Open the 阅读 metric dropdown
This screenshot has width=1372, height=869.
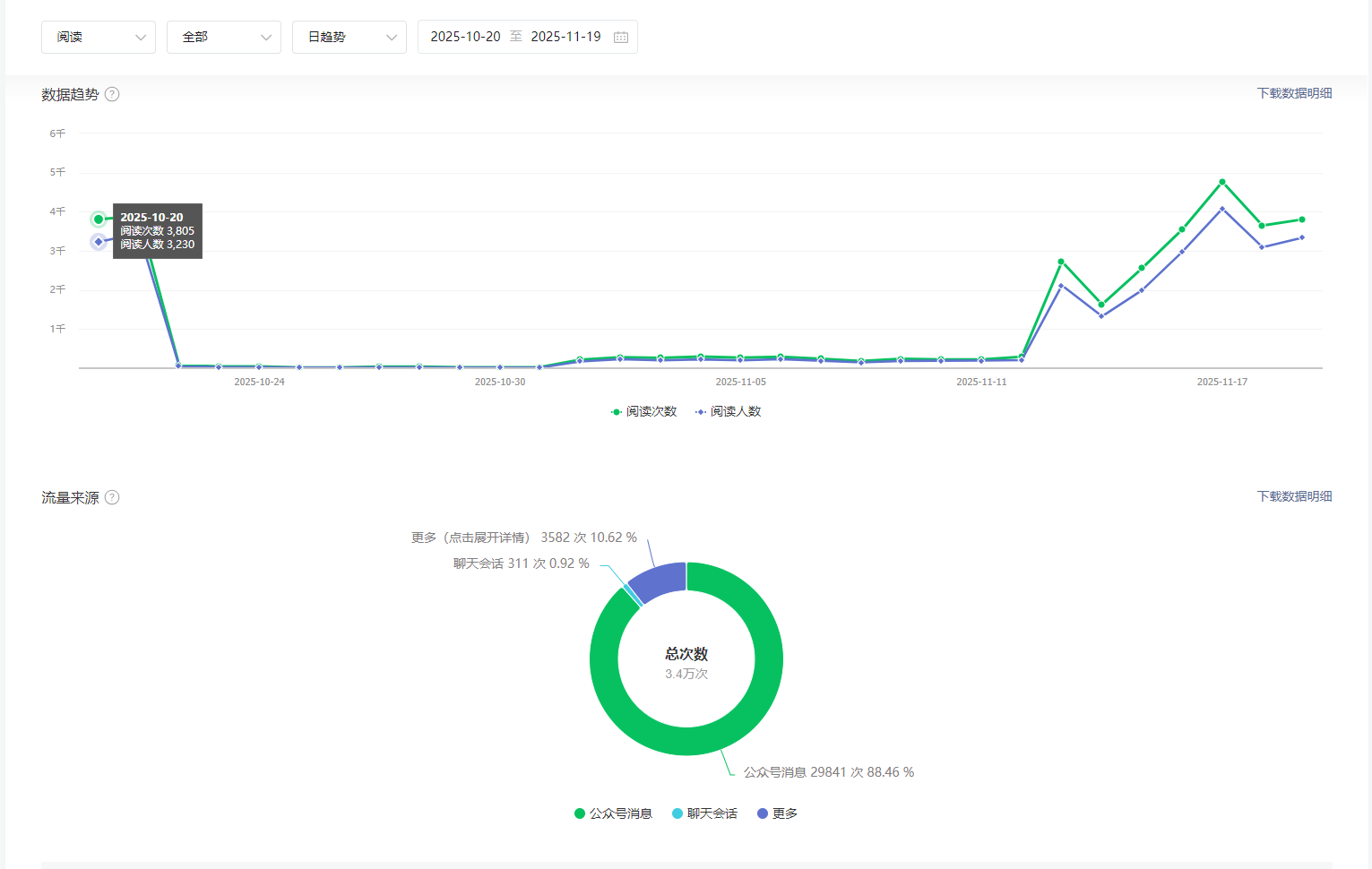(99, 37)
